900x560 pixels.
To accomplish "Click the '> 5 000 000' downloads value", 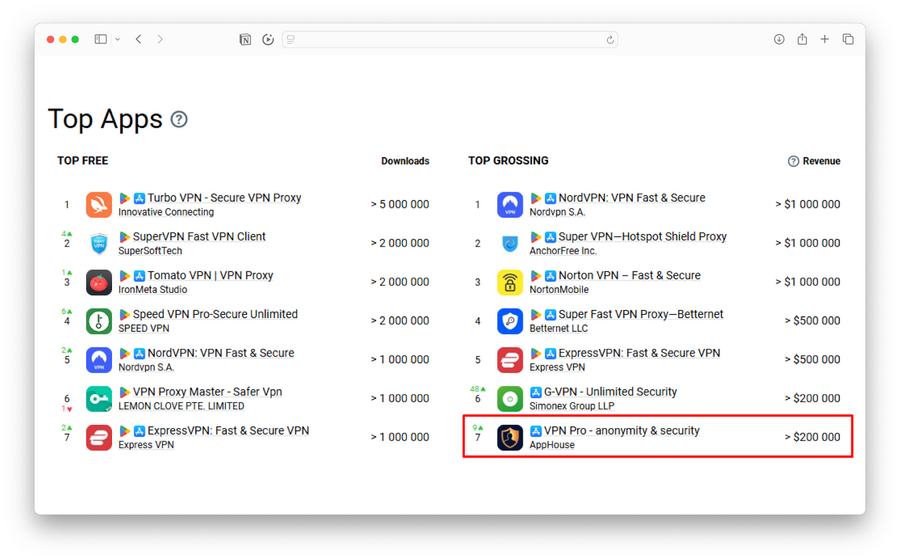I will point(399,204).
